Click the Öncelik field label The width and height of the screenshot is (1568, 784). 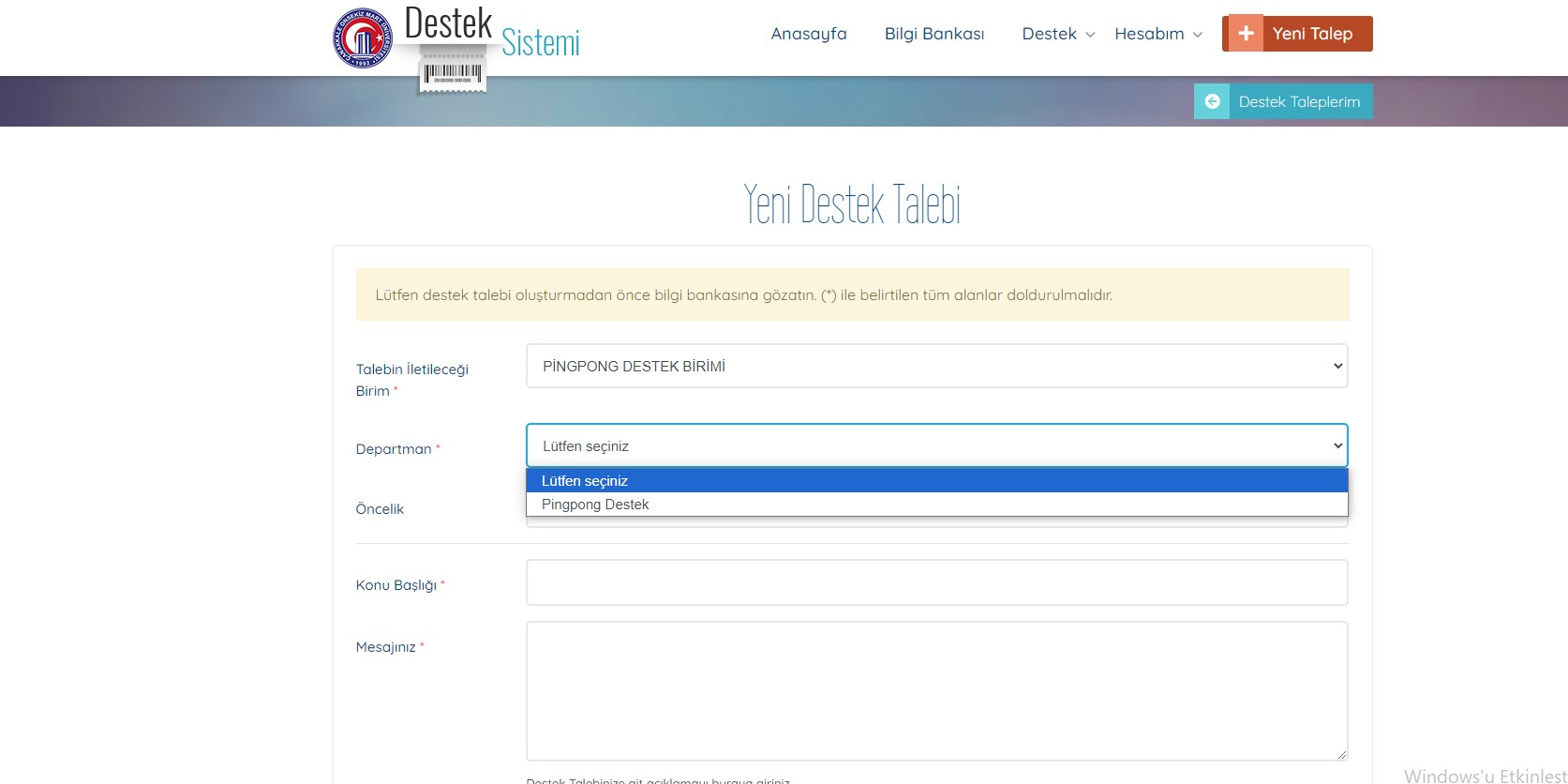click(380, 509)
